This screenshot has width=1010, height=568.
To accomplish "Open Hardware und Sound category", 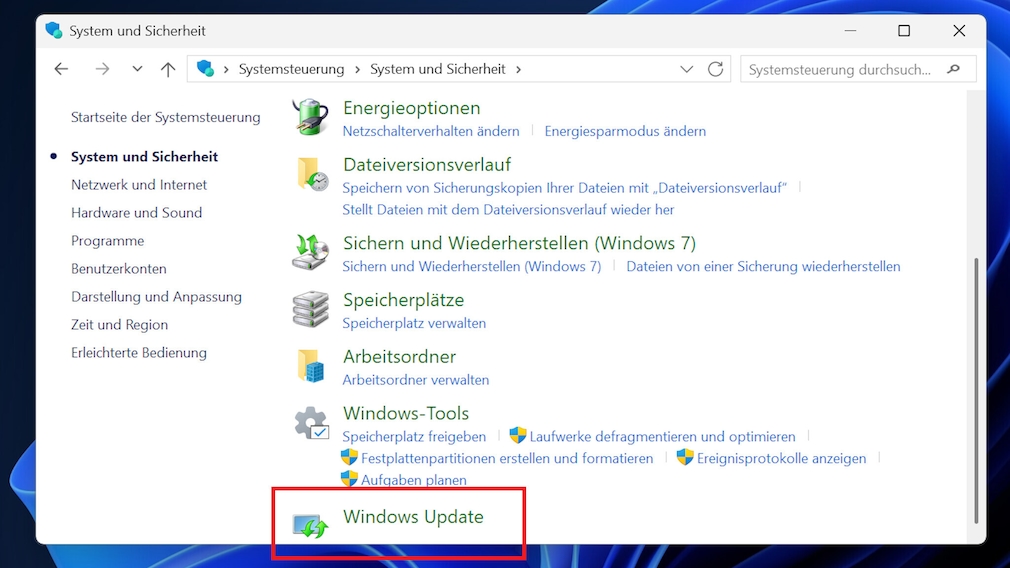I will click(136, 213).
